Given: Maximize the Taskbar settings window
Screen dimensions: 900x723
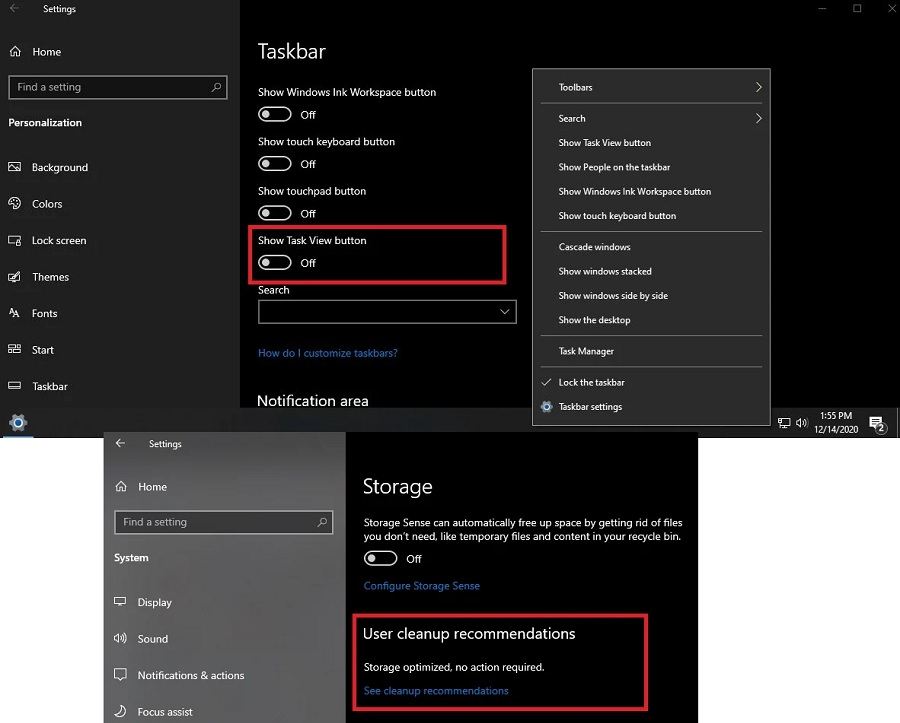Looking at the screenshot, I should coord(857,9).
